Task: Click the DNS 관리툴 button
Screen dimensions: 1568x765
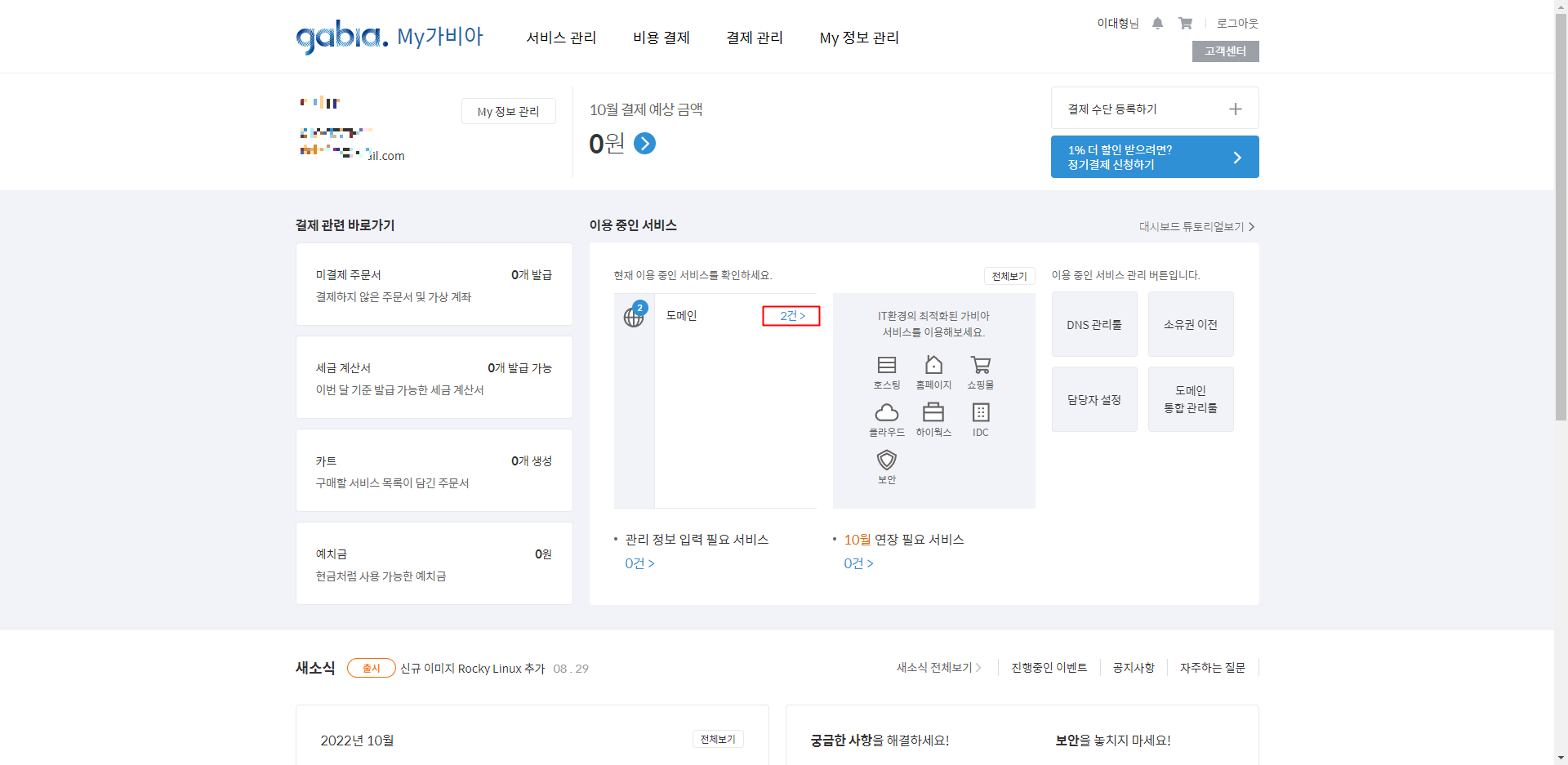Action: pyautogui.click(x=1094, y=324)
